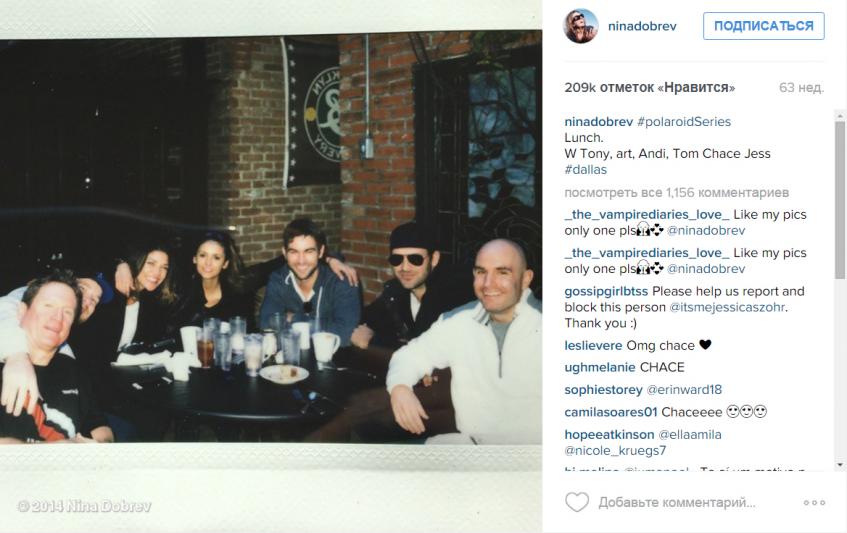Open leslievere commenter profile
The image size is (847, 533).
click(593, 346)
